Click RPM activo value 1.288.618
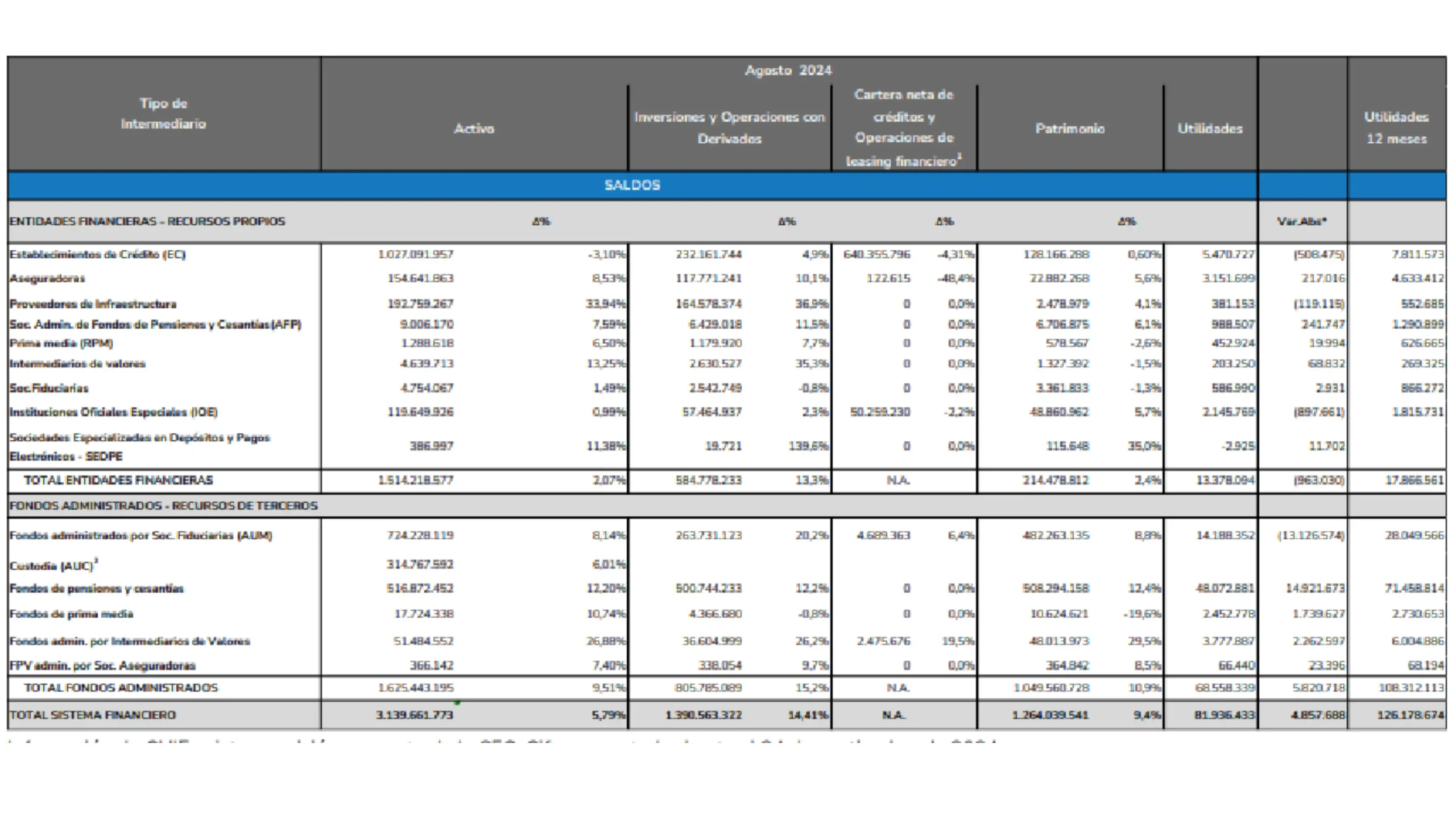 point(427,343)
